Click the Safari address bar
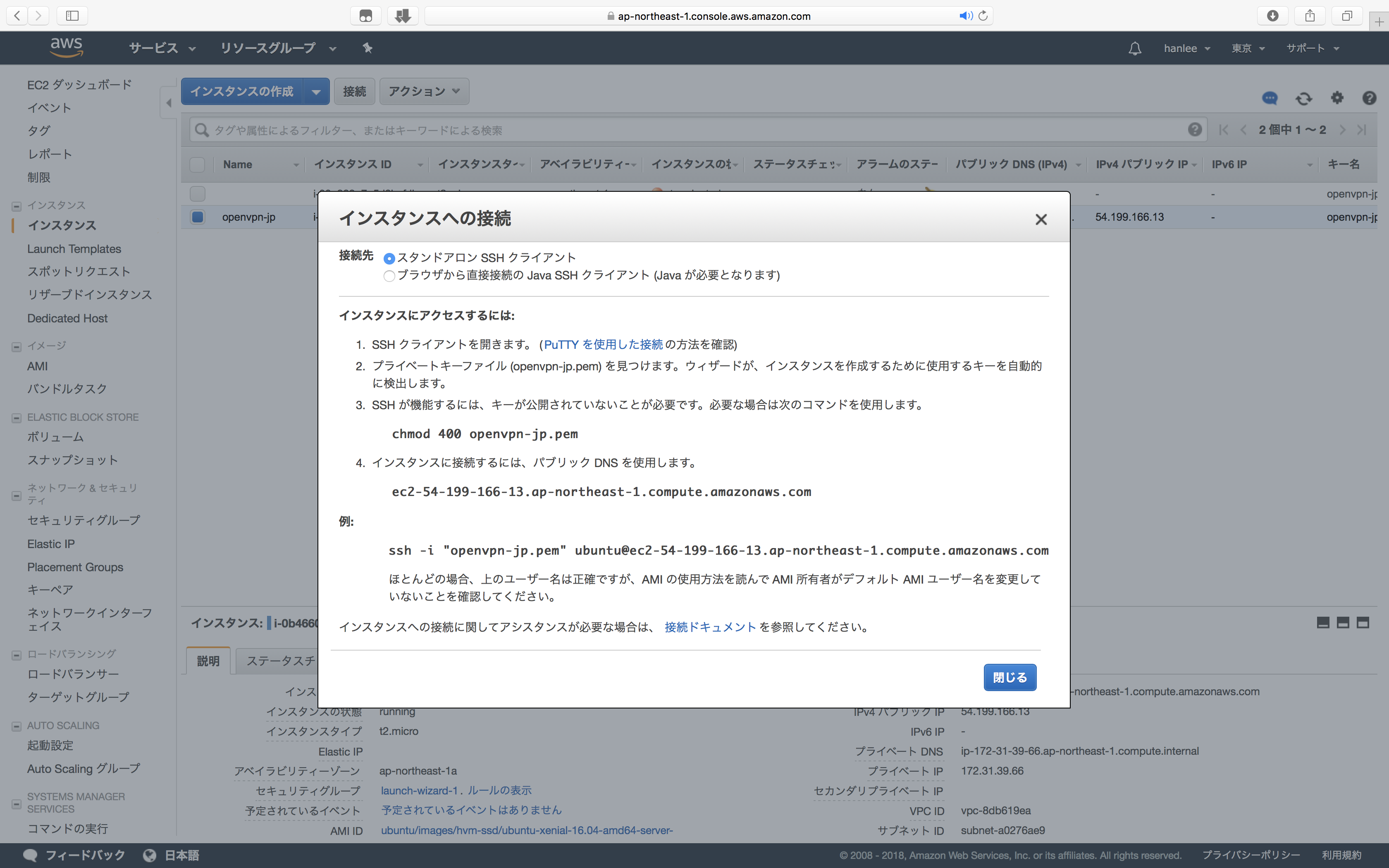Screen dimensions: 1389x868 [x=708, y=16]
